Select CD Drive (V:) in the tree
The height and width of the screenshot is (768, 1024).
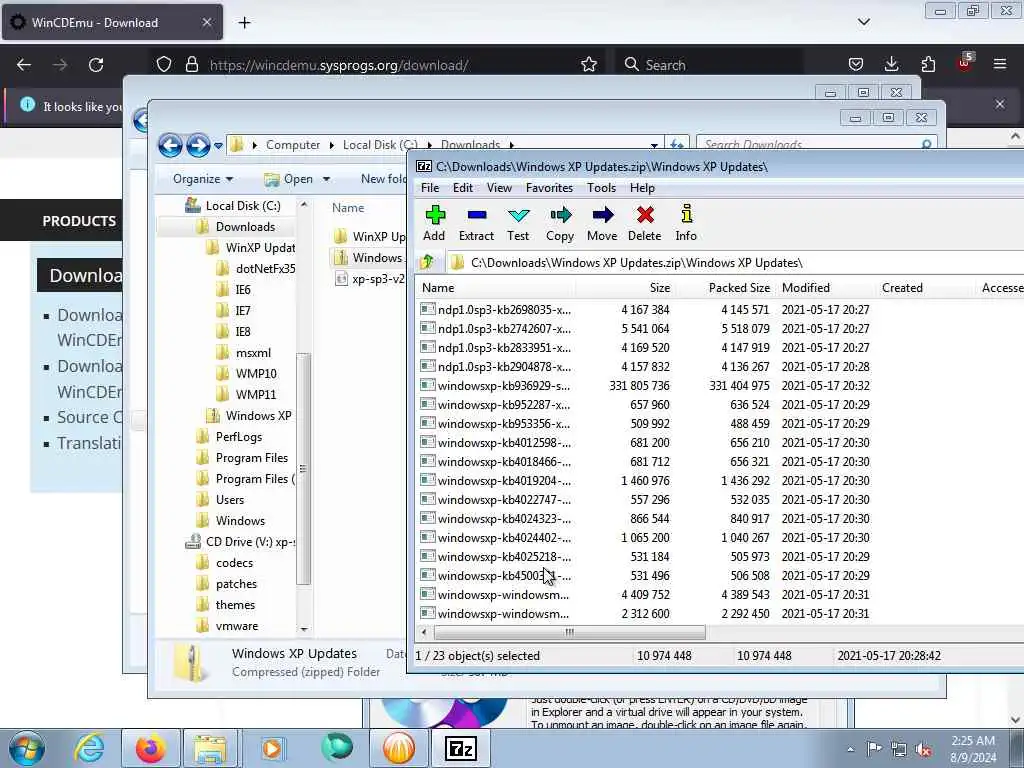click(240, 542)
